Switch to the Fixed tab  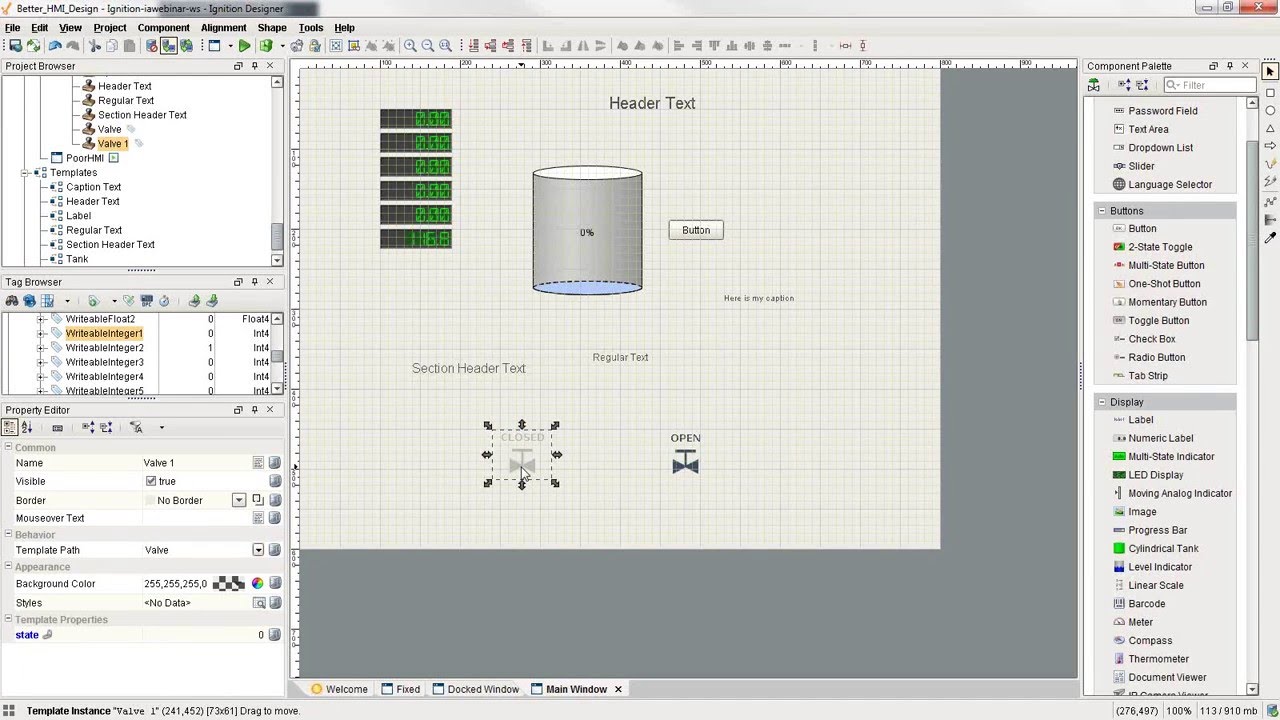point(400,689)
